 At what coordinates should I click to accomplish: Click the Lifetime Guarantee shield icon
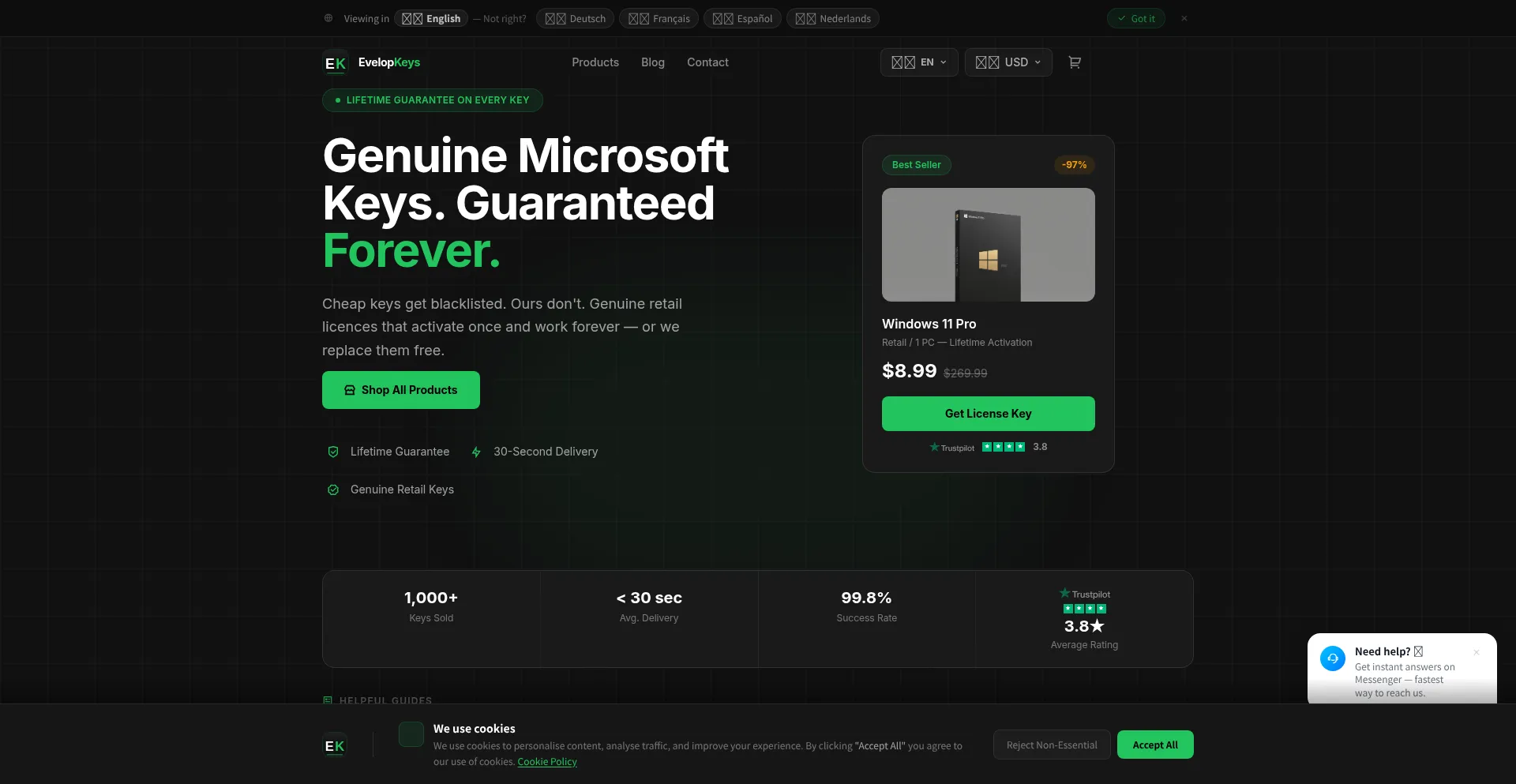333,452
